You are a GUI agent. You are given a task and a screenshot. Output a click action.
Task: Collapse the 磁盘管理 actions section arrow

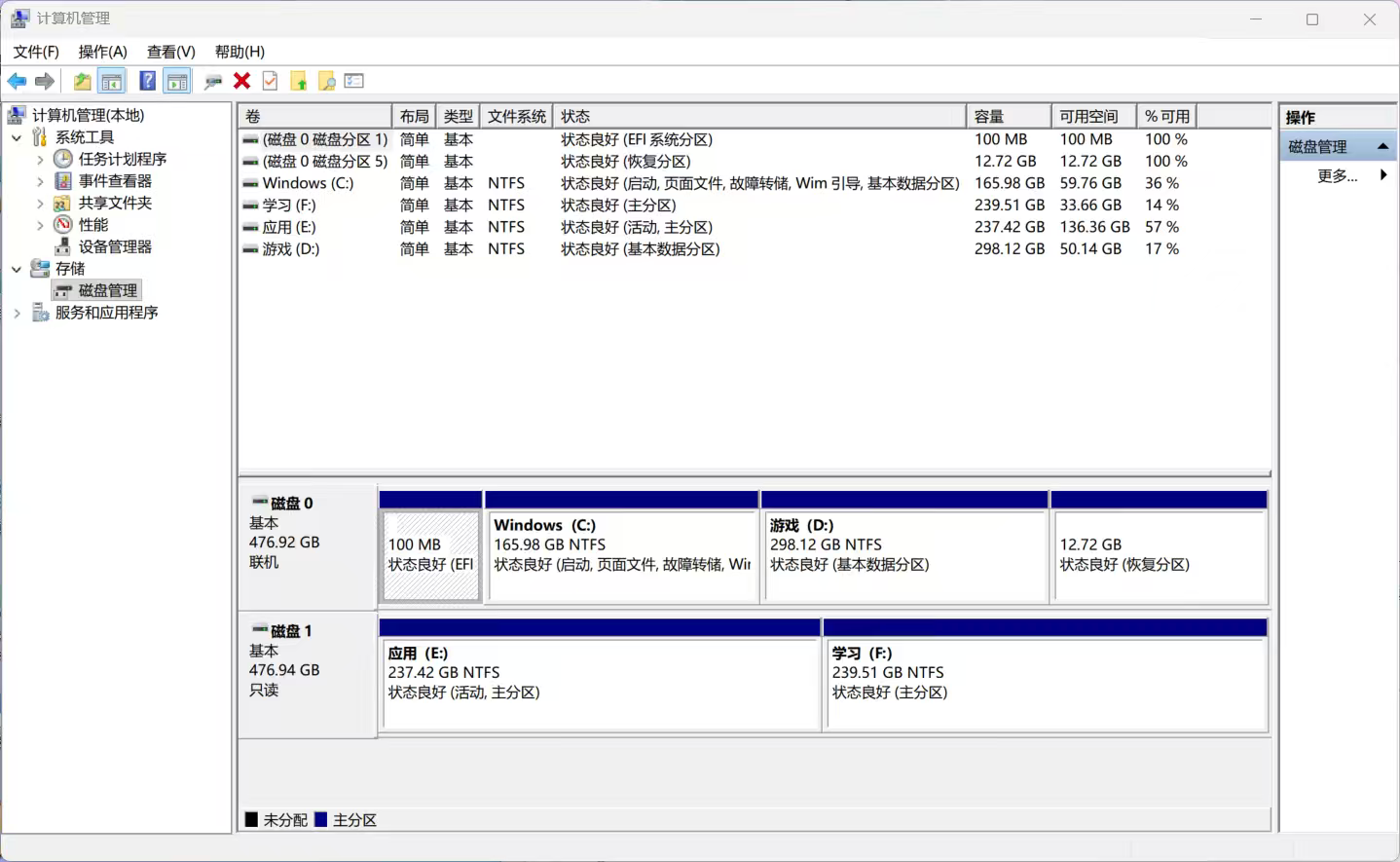click(x=1382, y=146)
